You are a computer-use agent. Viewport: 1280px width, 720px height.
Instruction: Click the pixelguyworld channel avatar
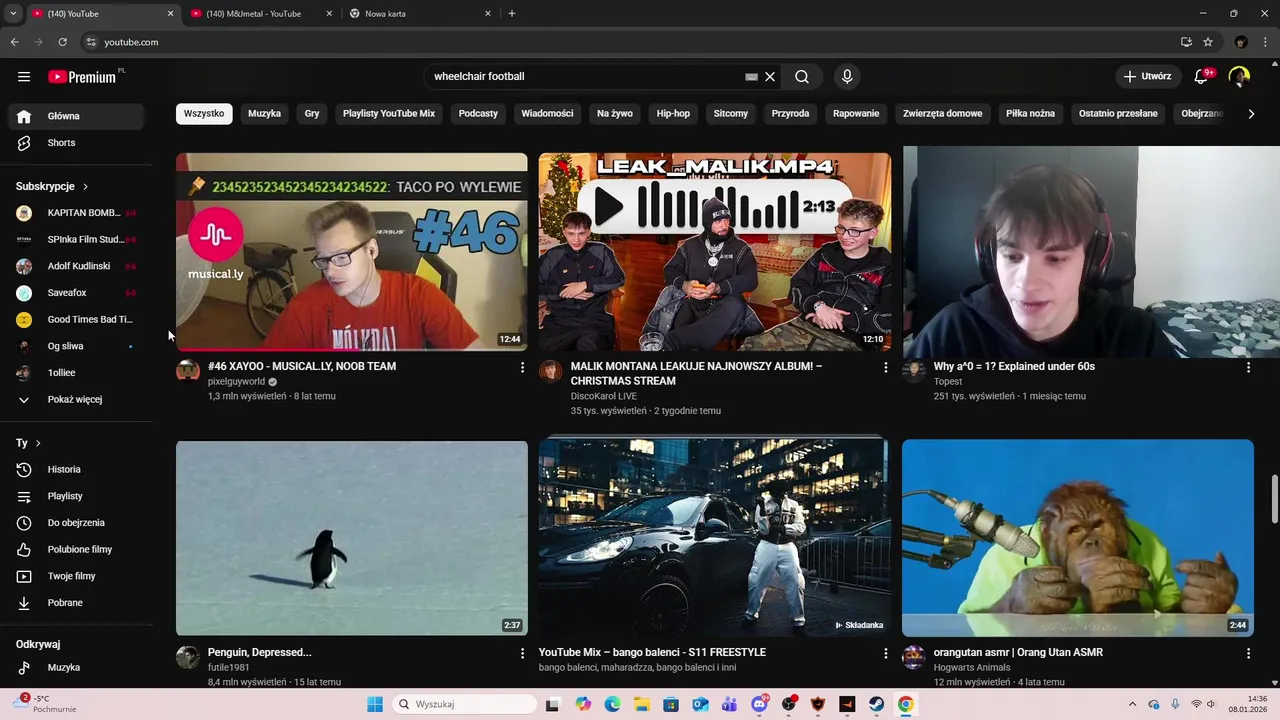(x=188, y=371)
